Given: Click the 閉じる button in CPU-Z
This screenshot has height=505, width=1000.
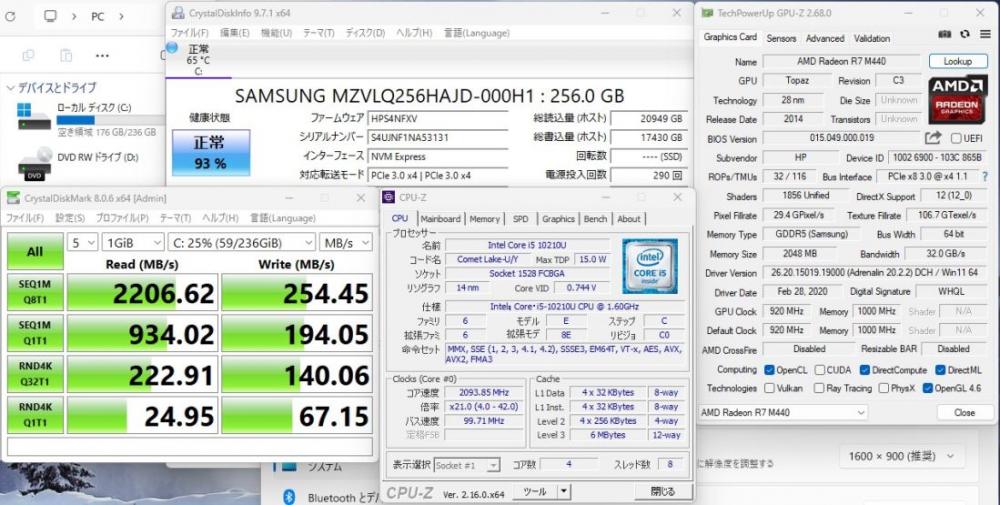Looking at the screenshot, I should pos(663,492).
